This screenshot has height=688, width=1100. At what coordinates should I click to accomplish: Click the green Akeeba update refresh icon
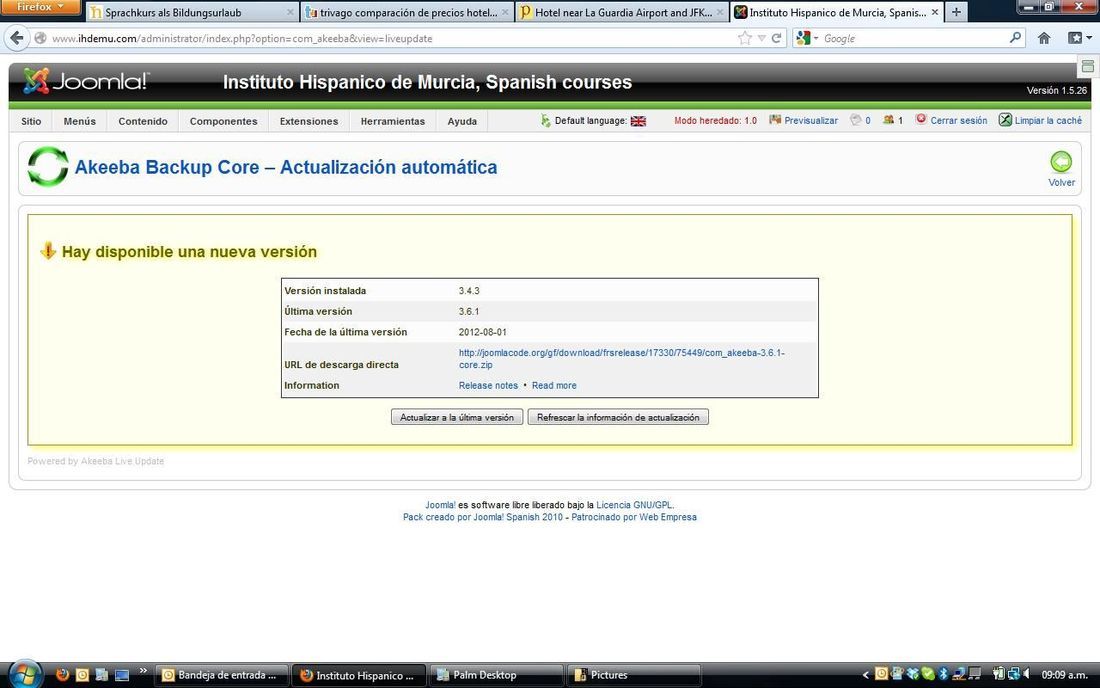click(48, 167)
